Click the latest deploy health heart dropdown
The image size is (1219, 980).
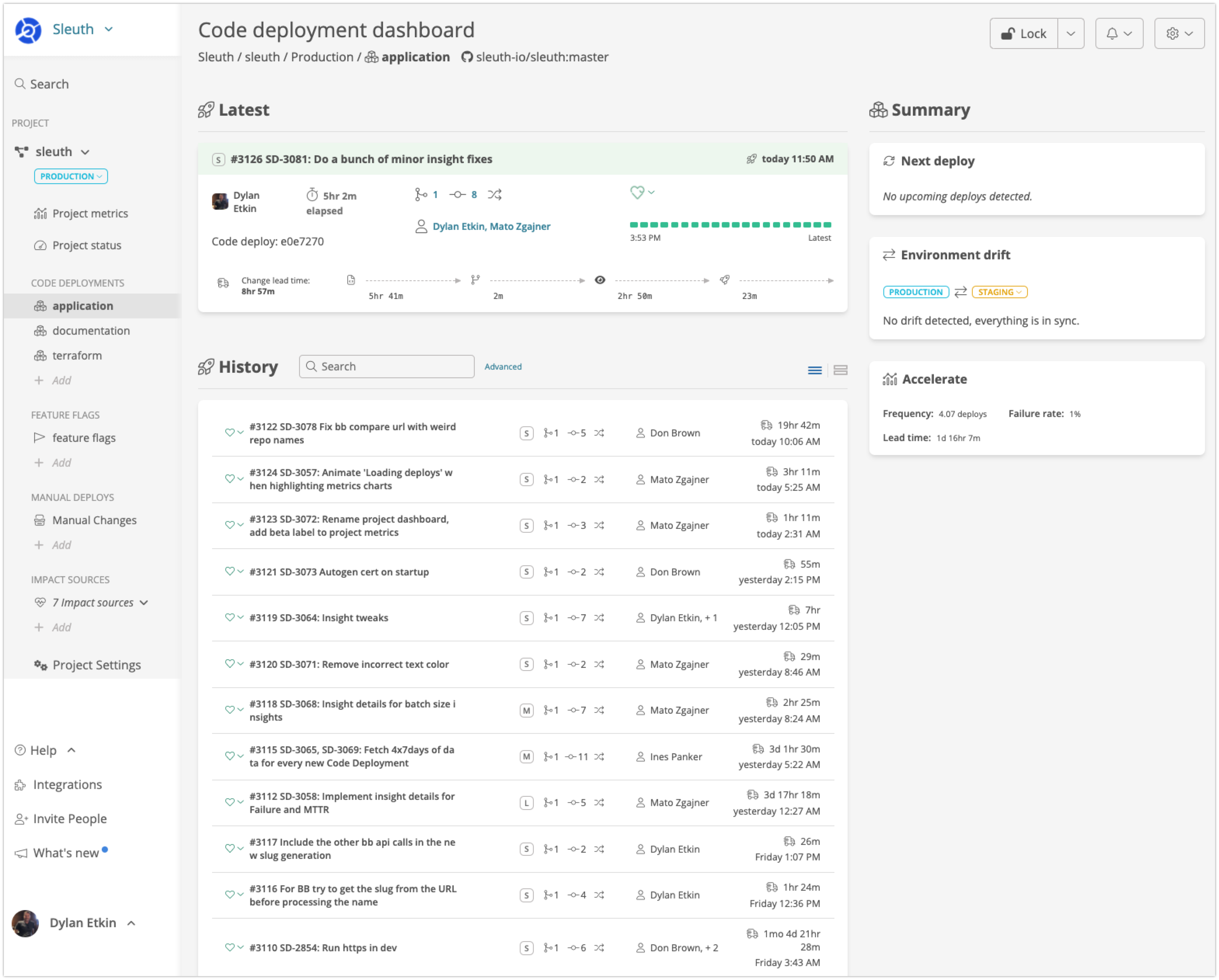click(642, 193)
